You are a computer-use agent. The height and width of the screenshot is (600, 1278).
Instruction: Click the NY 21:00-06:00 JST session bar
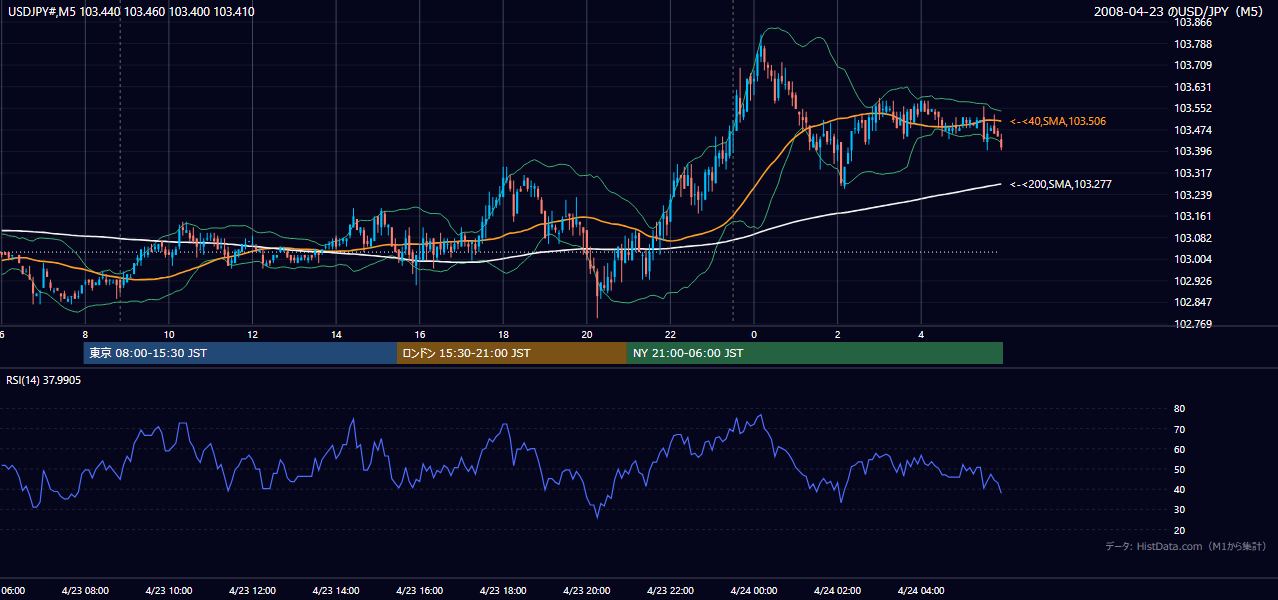pos(815,353)
